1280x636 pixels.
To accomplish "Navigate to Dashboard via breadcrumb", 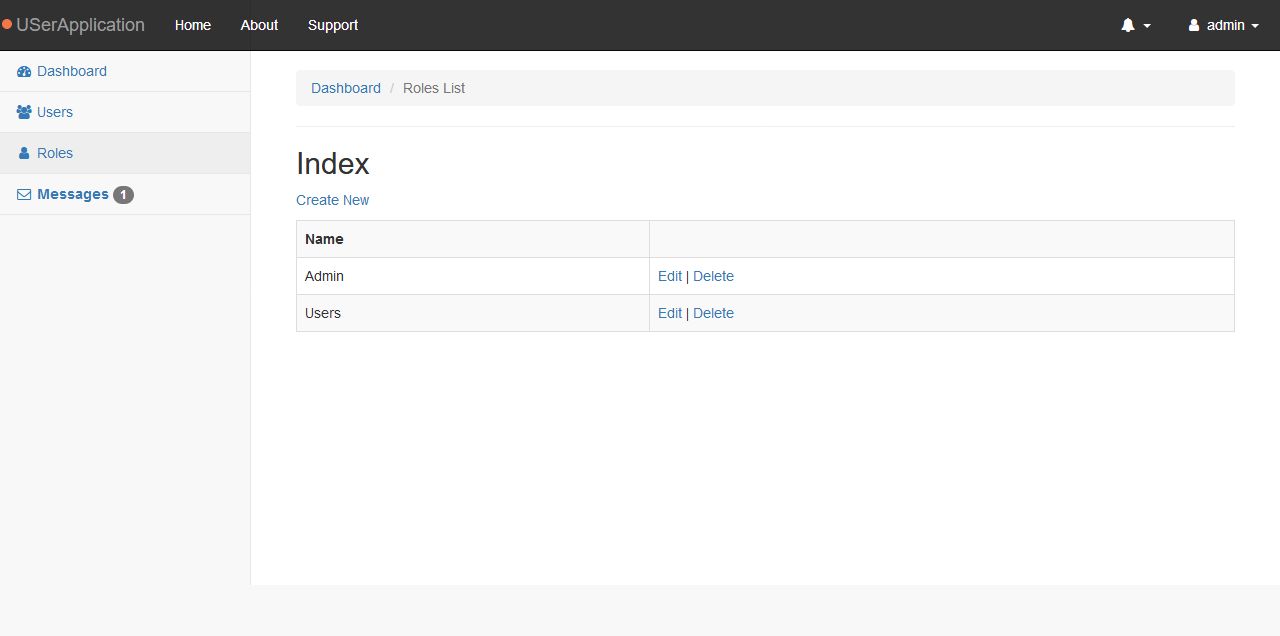I will (346, 88).
